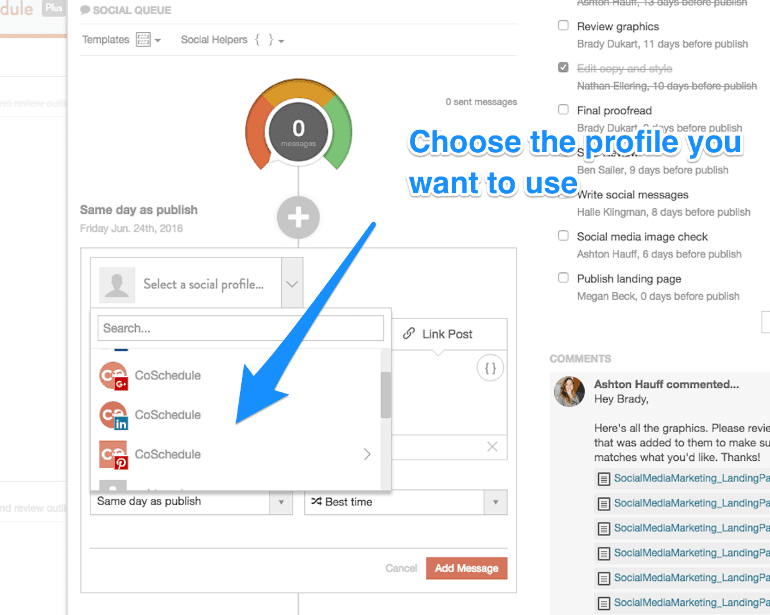Open the Select a social profile dropdown arrow

pyautogui.click(x=292, y=284)
